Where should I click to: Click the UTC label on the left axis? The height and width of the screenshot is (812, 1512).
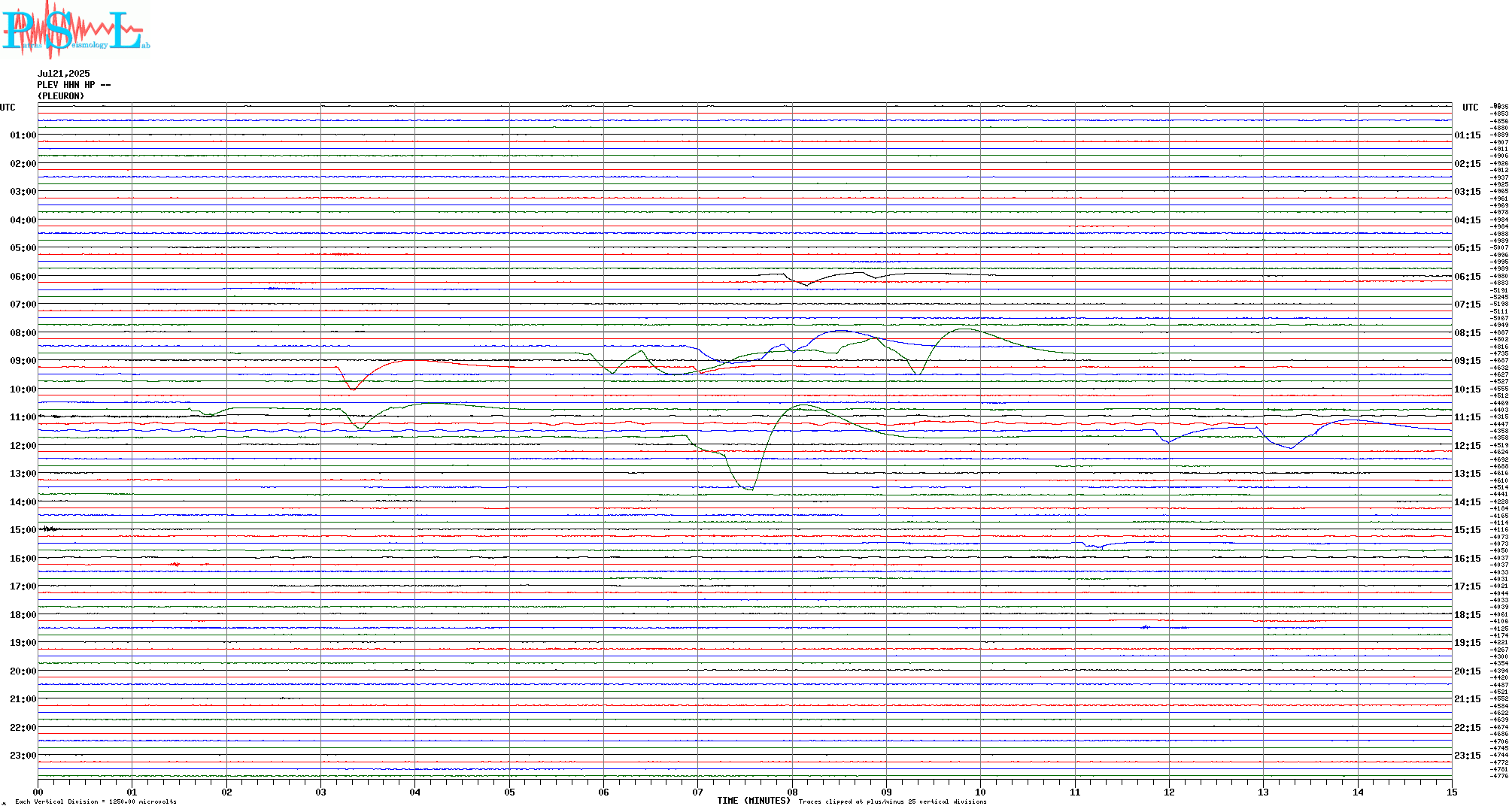8,108
